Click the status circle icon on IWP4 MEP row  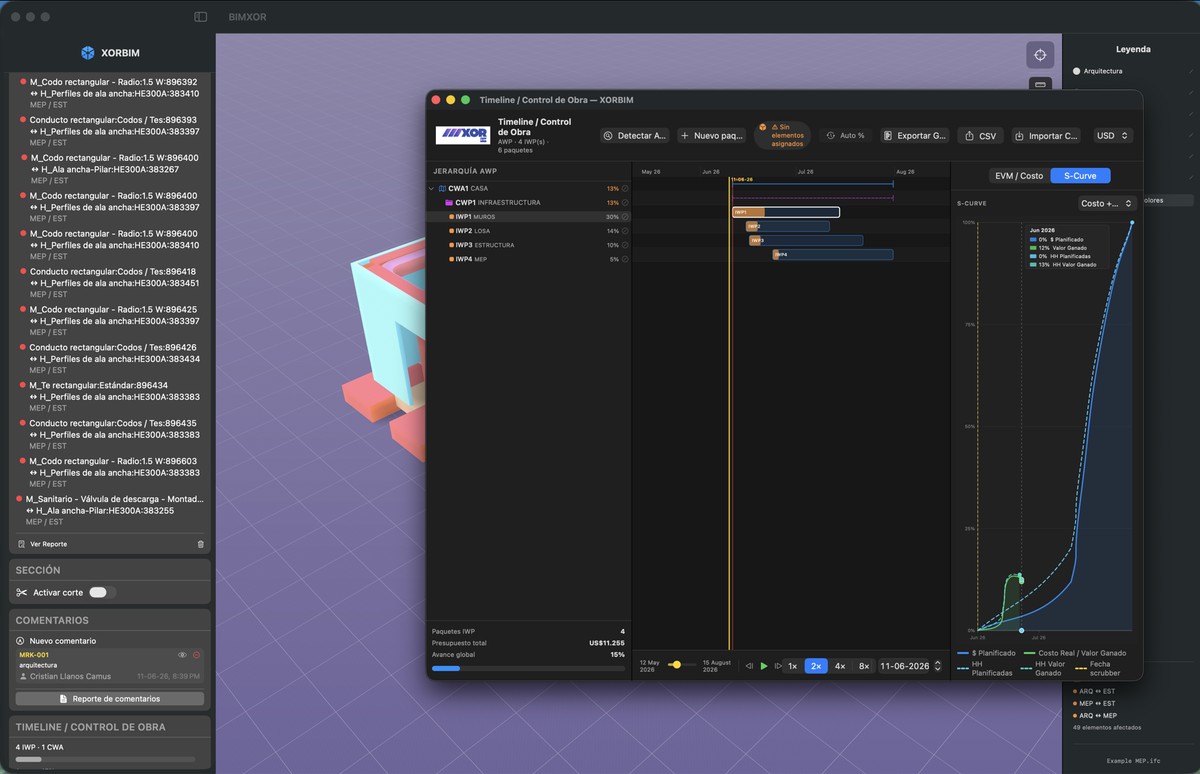coord(625,259)
